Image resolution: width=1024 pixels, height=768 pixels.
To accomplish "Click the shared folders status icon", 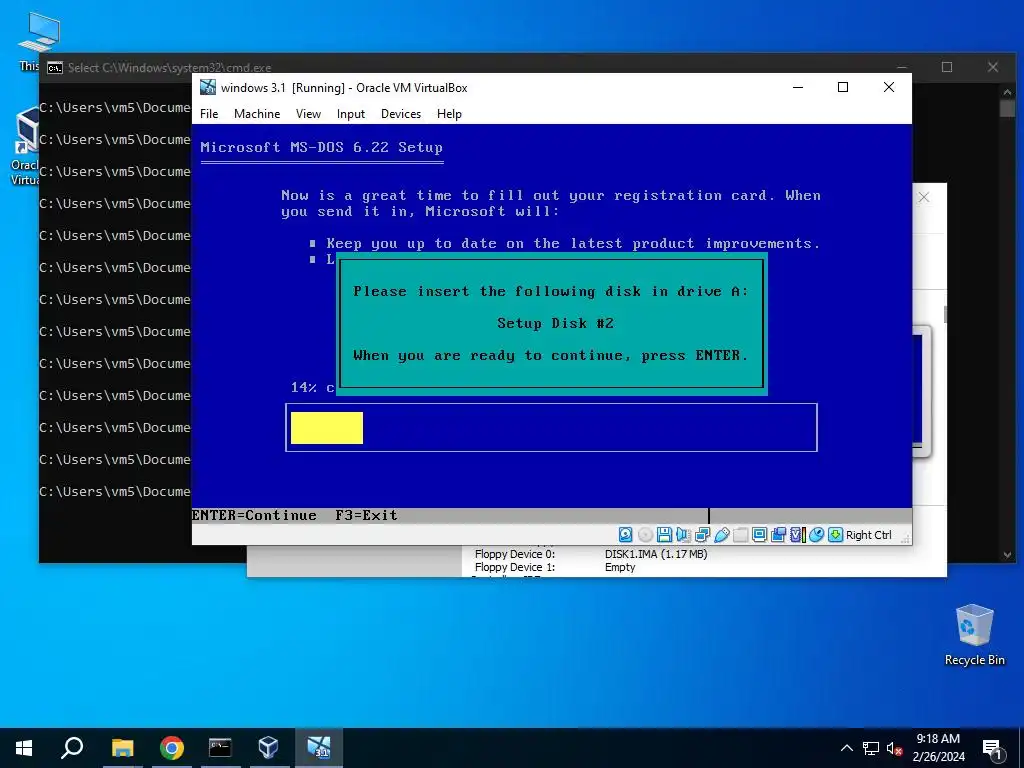I will tap(740, 535).
